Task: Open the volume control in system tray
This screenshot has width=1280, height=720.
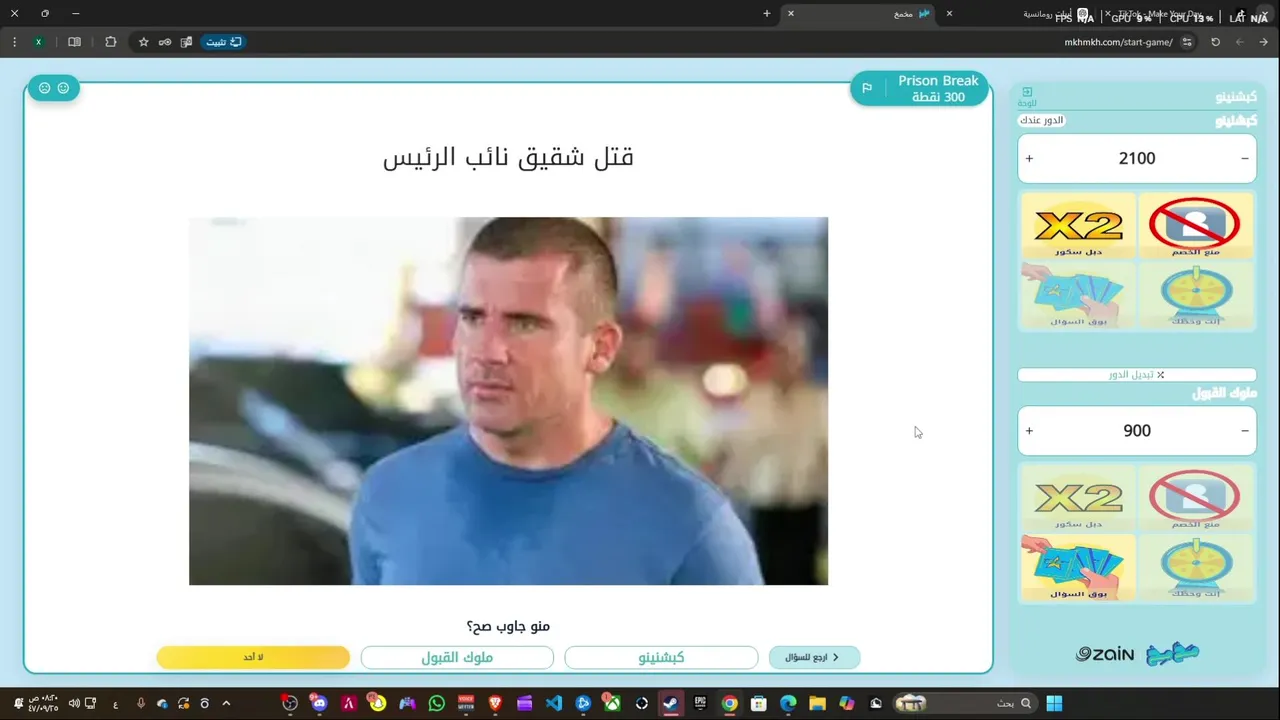Action: pyautogui.click(x=74, y=704)
